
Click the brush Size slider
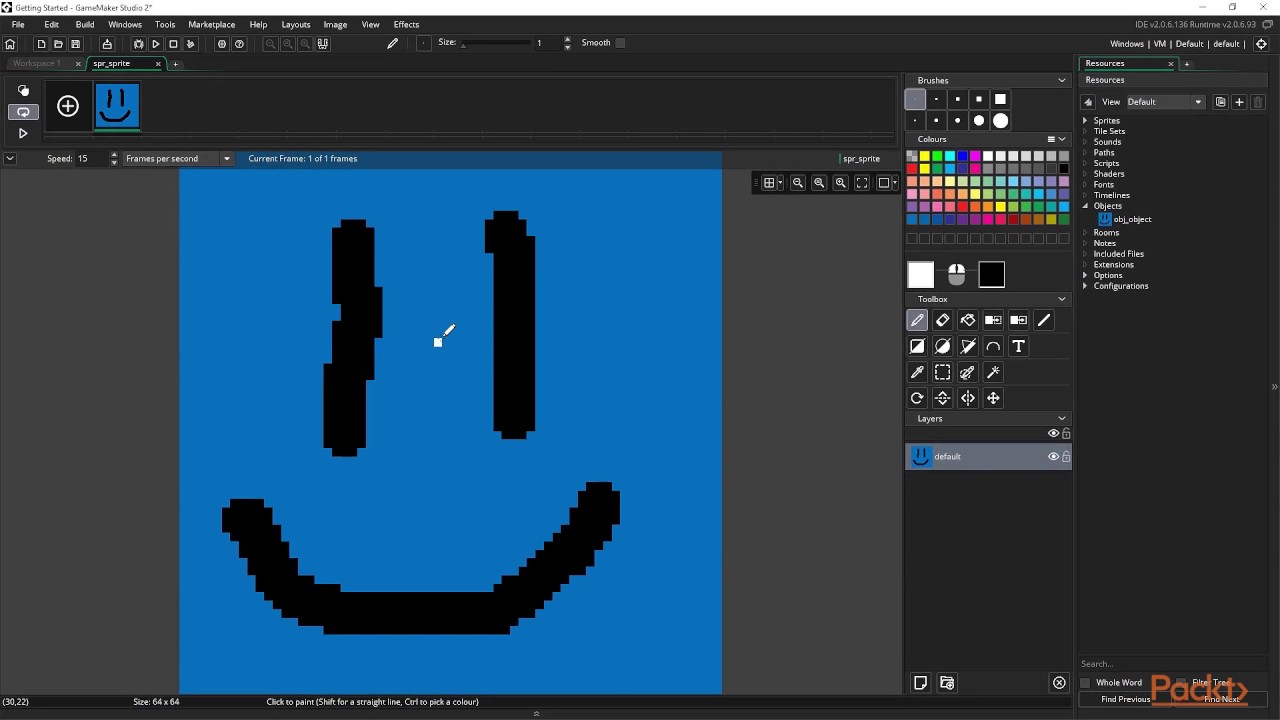[x=495, y=43]
